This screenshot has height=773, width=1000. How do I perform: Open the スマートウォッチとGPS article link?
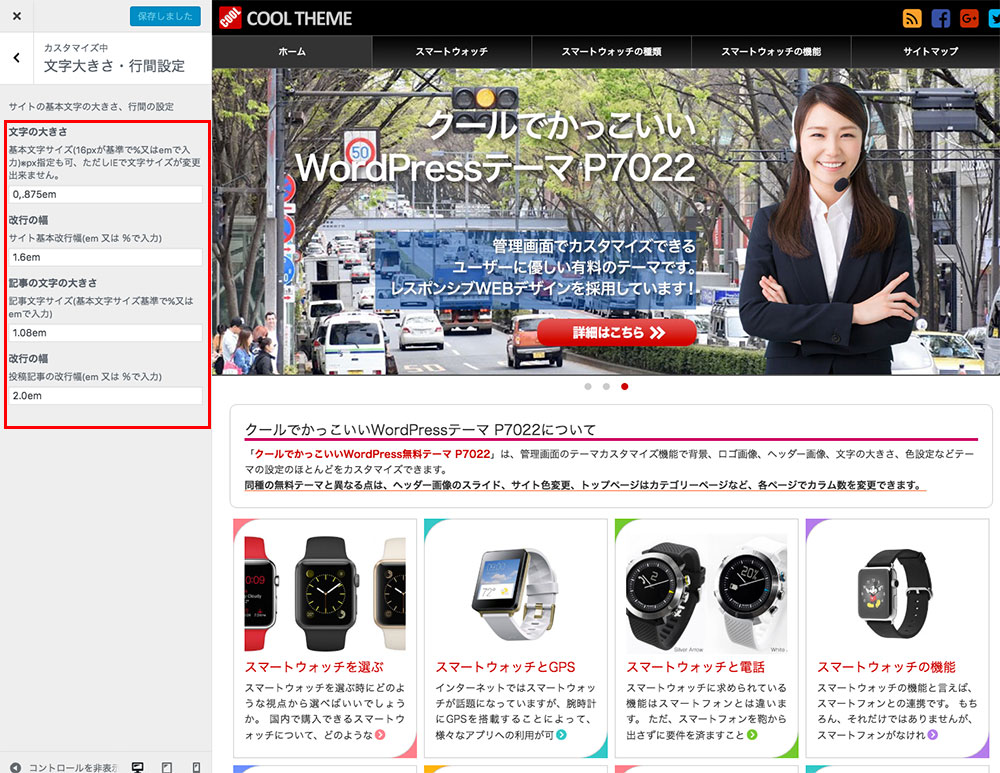tap(505, 667)
